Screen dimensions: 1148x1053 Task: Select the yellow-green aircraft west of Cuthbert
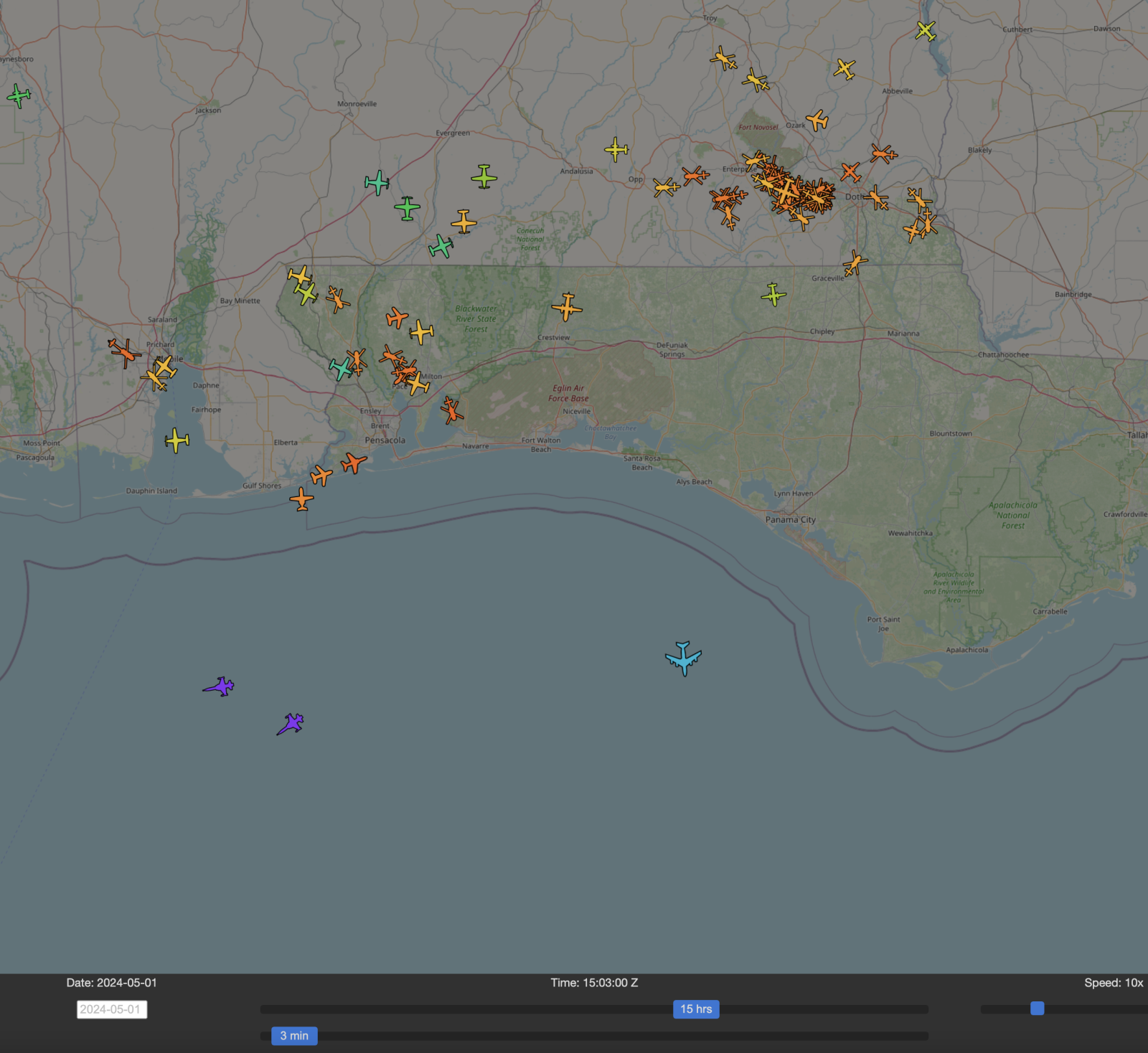point(926,31)
